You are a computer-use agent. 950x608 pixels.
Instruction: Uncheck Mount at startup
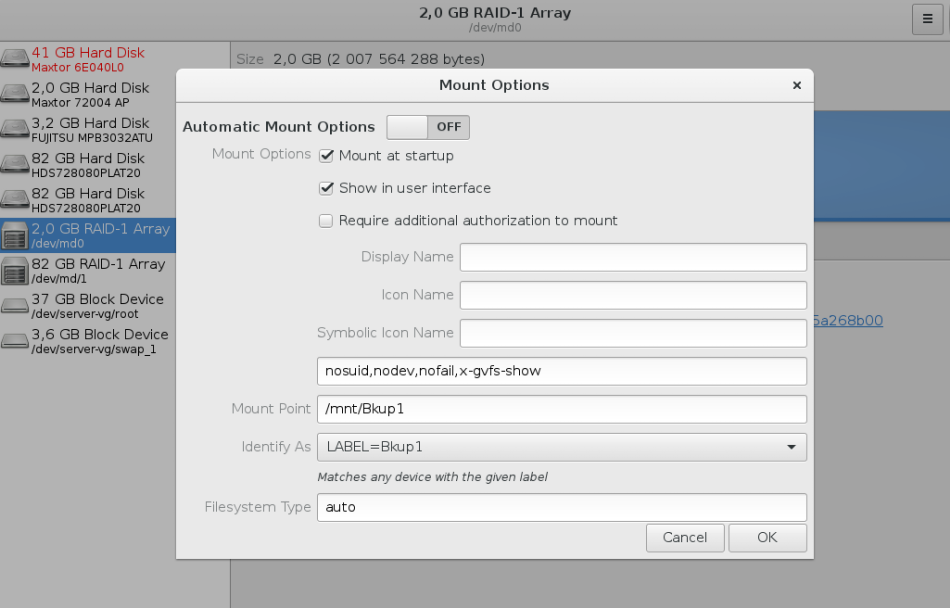click(x=326, y=156)
